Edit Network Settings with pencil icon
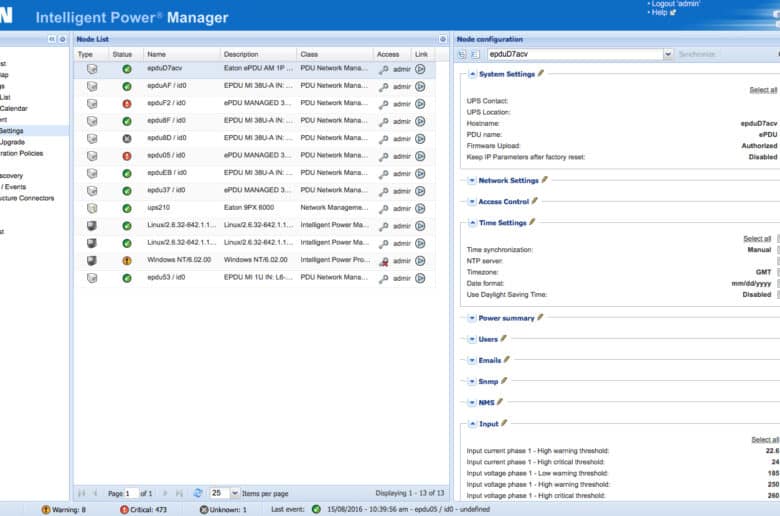The width and height of the screenshot is (780, 516). [x=545, y=180]
